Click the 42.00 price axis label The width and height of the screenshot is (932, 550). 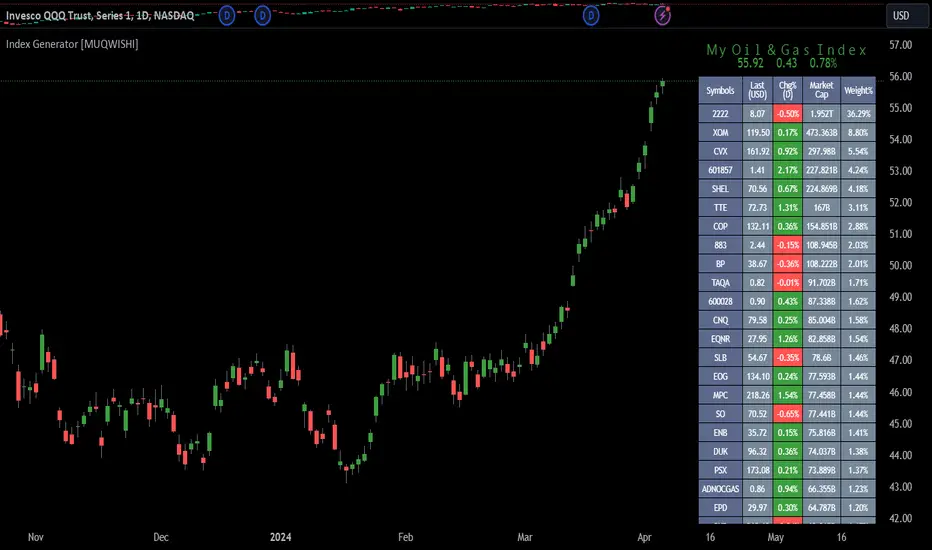pos(900,518)
